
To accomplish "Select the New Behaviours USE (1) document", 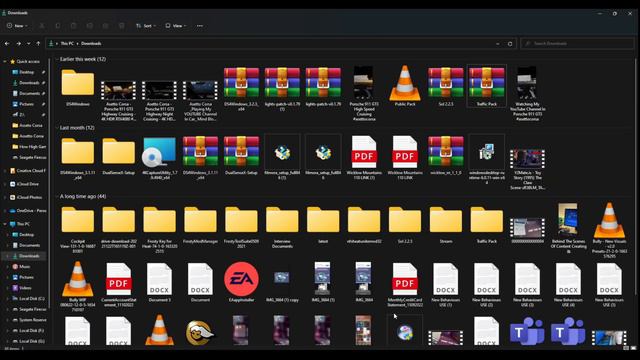I will pos(445,284).
